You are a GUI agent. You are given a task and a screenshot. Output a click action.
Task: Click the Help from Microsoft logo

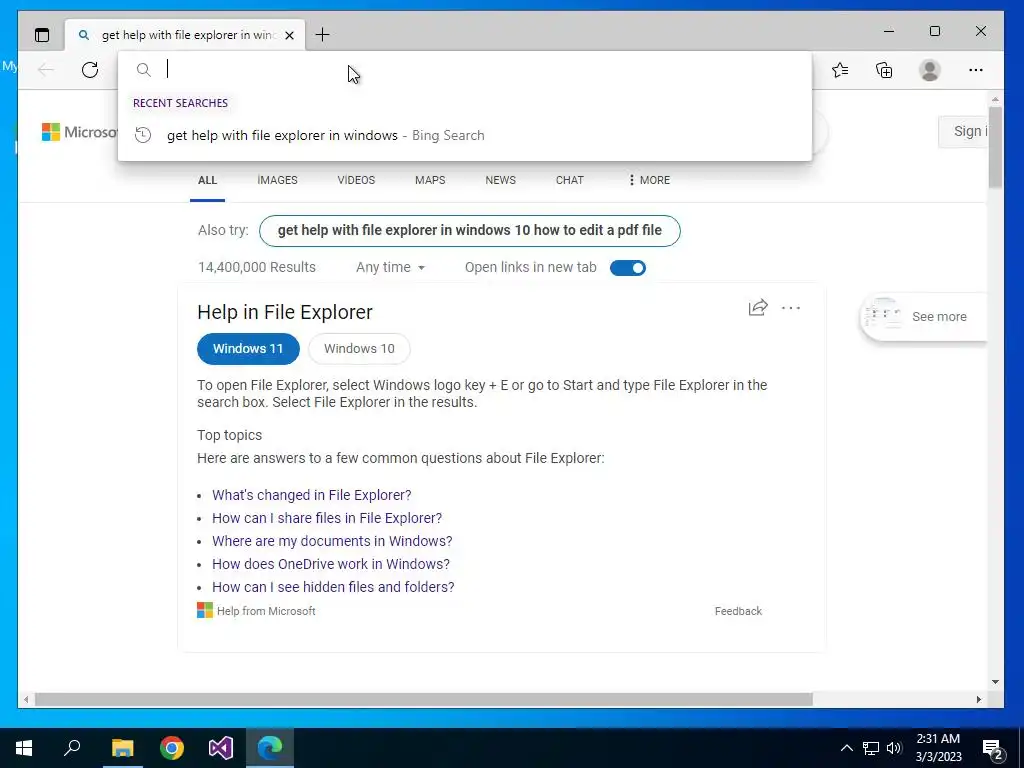(x=205, y=611)
